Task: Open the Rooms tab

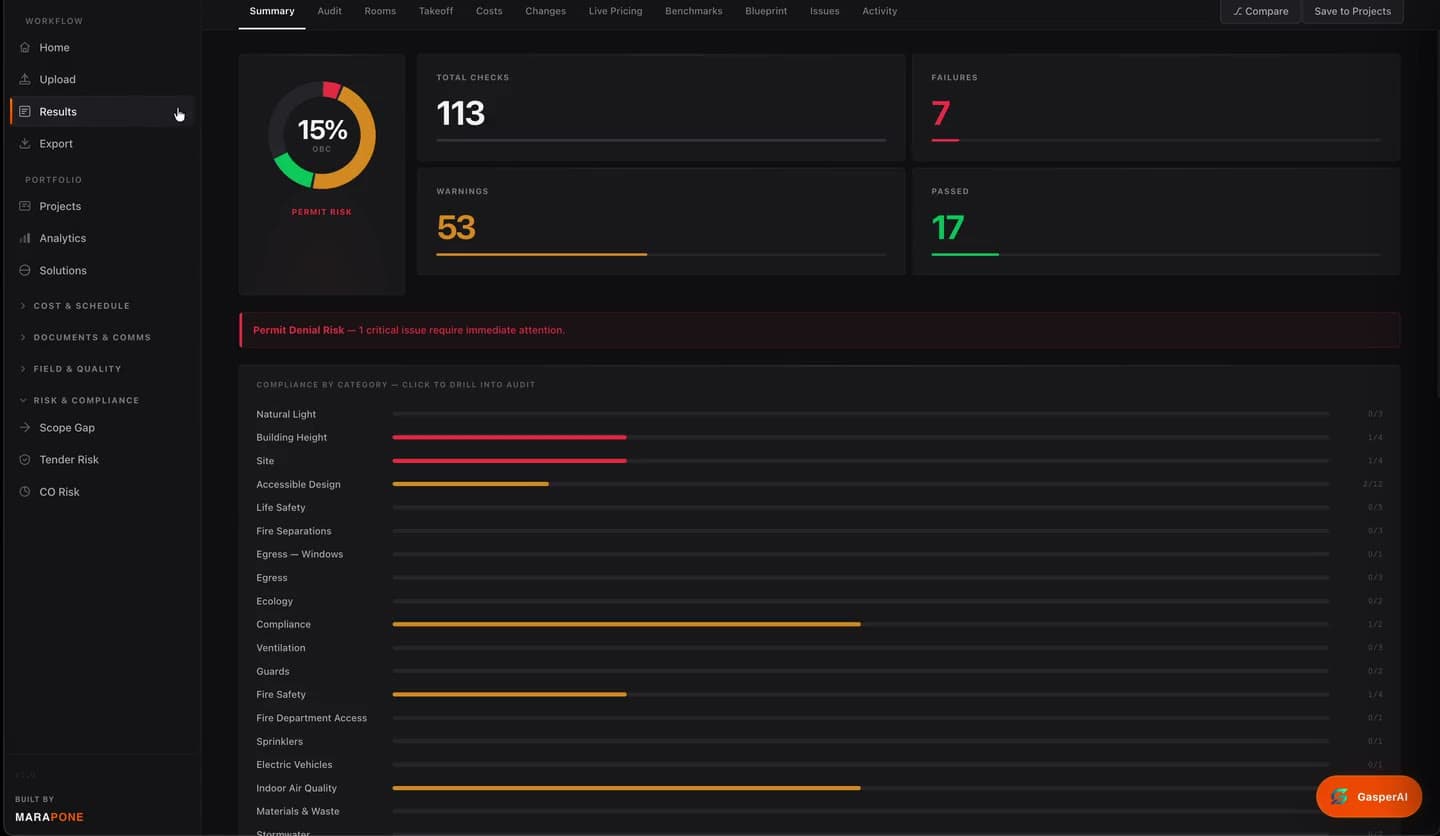Action: (380, 11)
